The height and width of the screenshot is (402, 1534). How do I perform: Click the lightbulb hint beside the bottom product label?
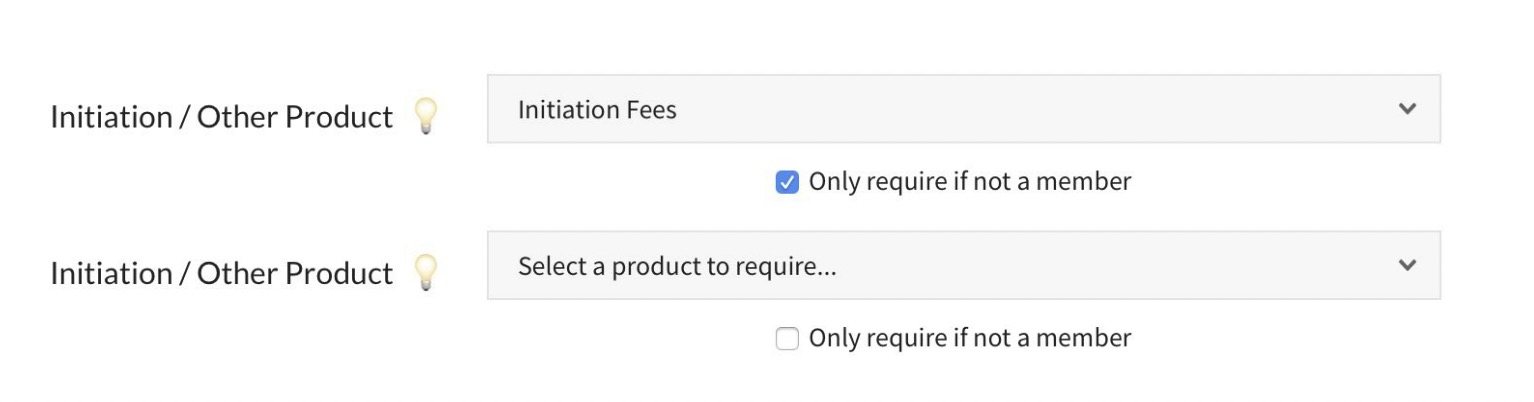(x=426, y=272)
